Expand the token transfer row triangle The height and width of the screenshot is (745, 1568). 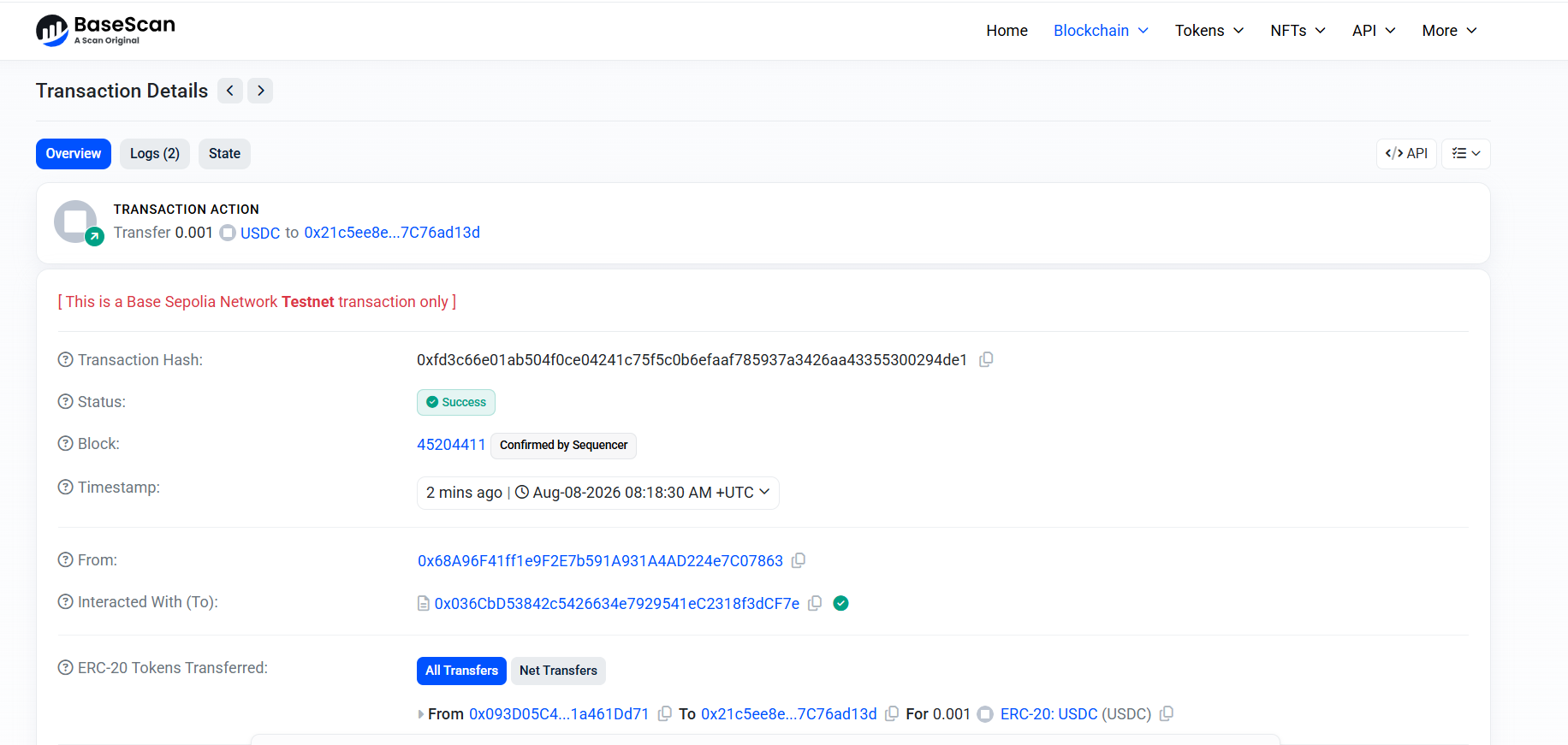coord(420,714)
